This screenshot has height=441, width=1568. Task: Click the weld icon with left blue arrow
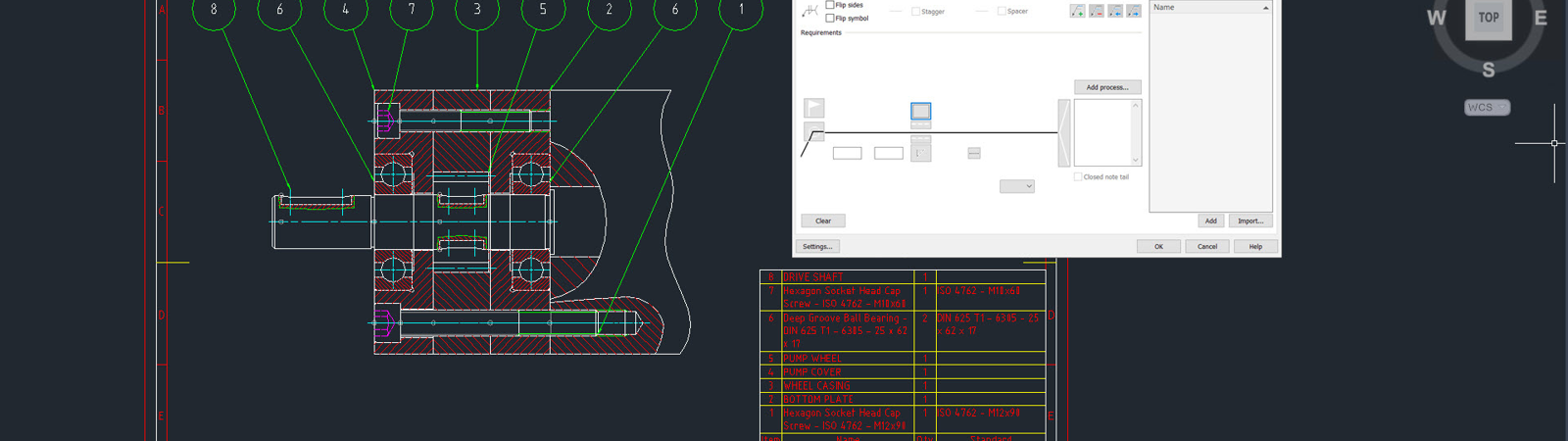1115,11
